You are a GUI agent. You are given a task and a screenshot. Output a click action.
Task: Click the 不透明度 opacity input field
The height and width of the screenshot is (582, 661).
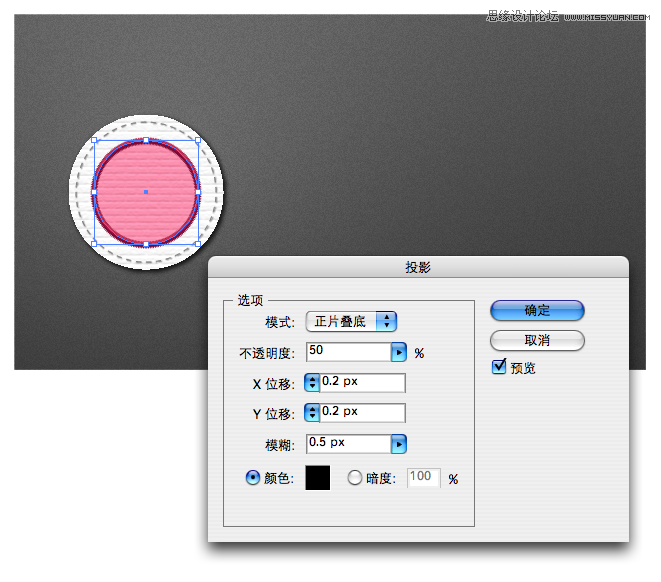[x=349, y=352]
